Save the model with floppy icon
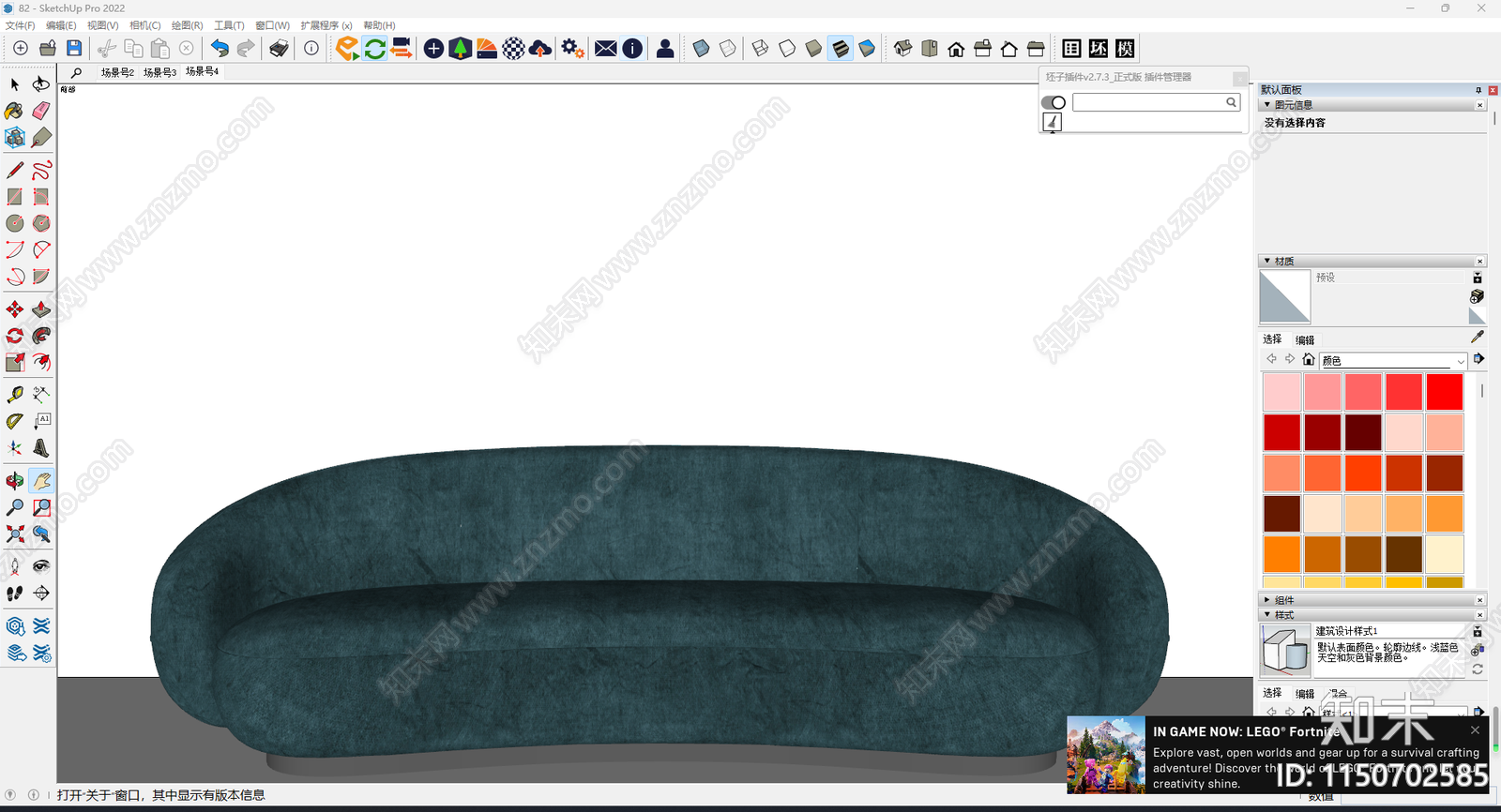Image resolution: width=1501 pixels, height=812 pixels. 74,49
